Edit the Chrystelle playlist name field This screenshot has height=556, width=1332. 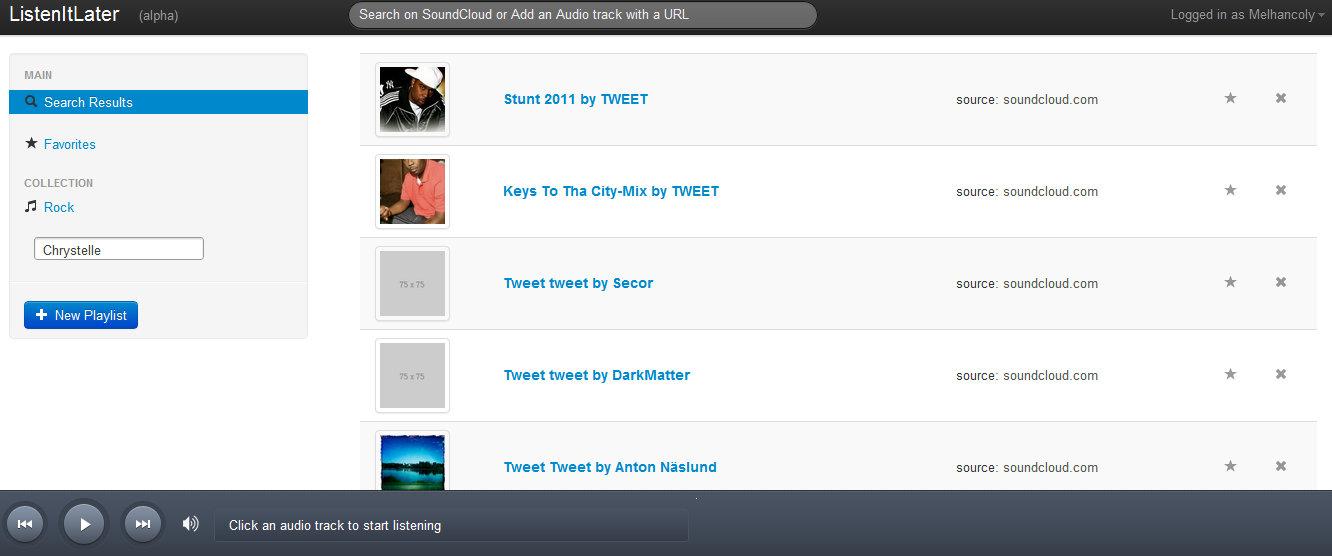(x=119, y=249)
